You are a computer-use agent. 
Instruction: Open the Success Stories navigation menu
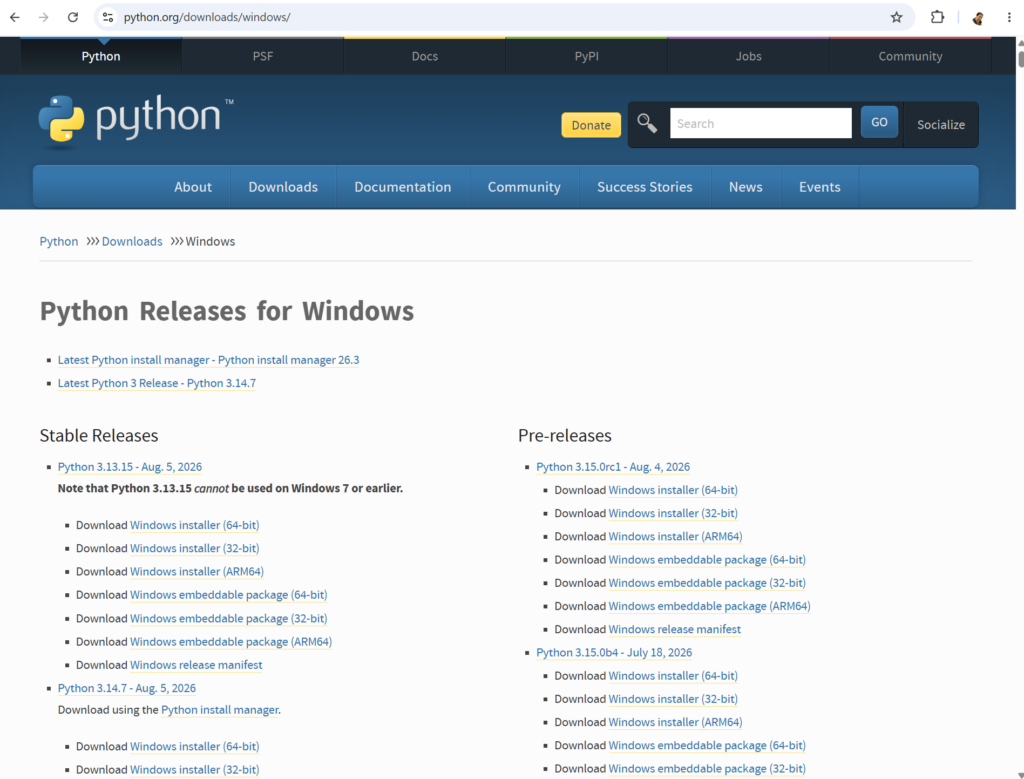tap(645, 187)
